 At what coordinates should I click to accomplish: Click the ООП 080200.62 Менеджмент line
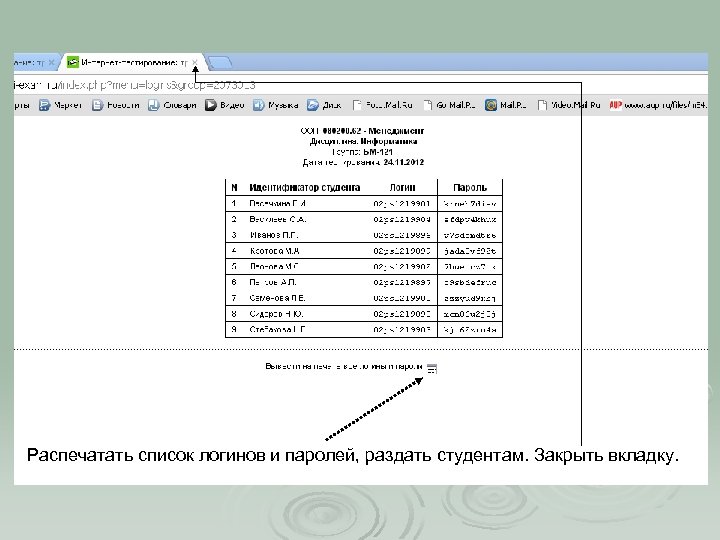pyautogui.click(x=362, y=131)
